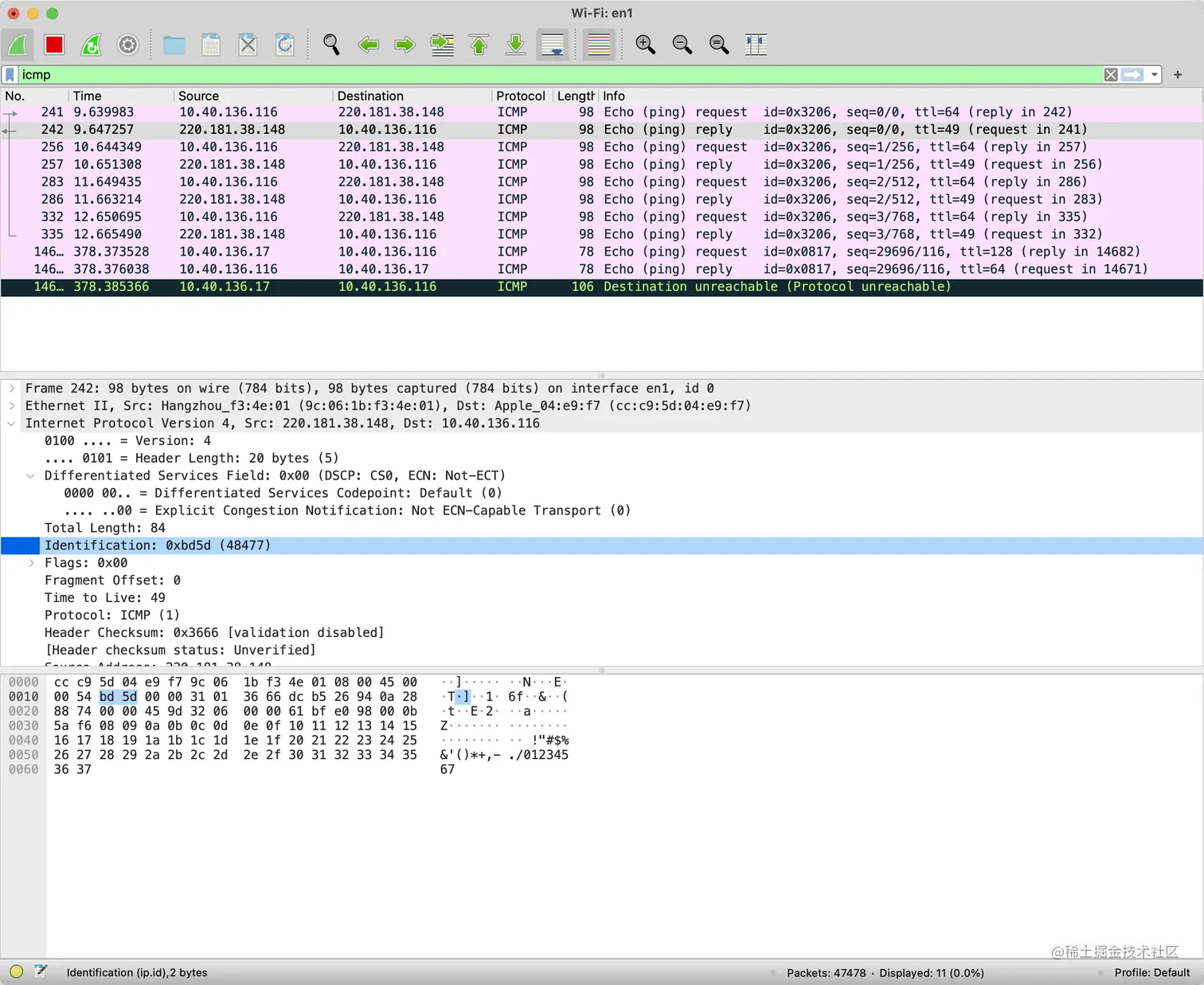The image size is (1204, 985).
Task: Select echo request from 10.40.136.17 row
Action: [602, 252]
